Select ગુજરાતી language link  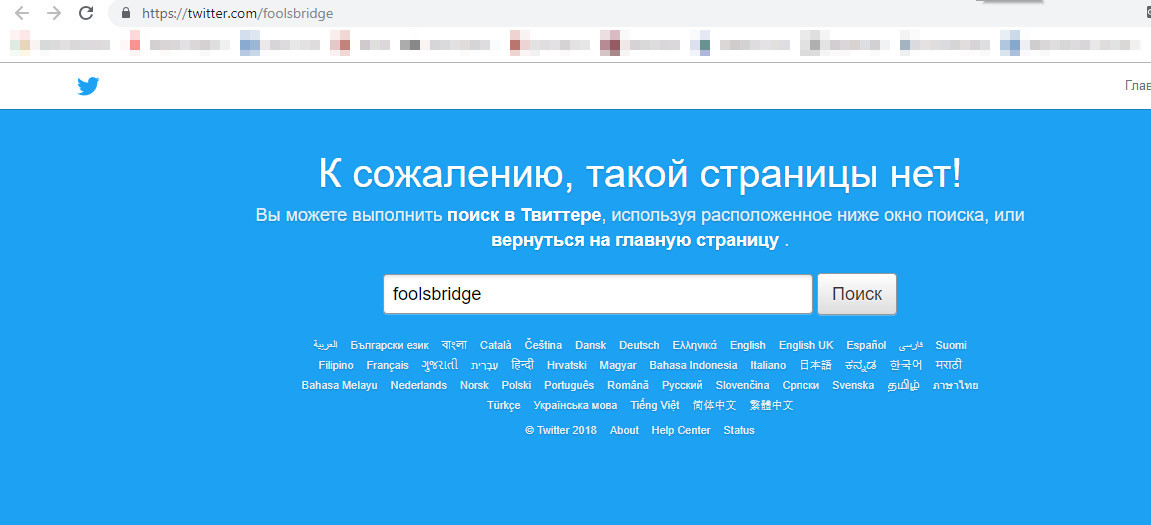pos(440,365)
